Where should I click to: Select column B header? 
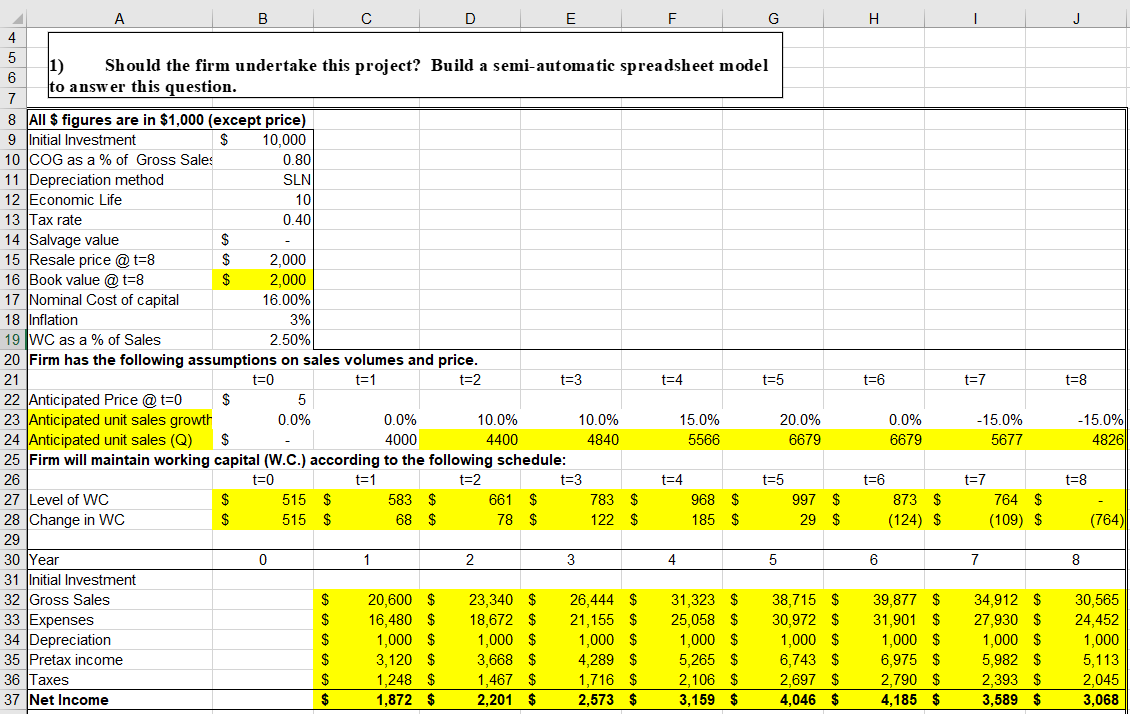tap(262, 16)
